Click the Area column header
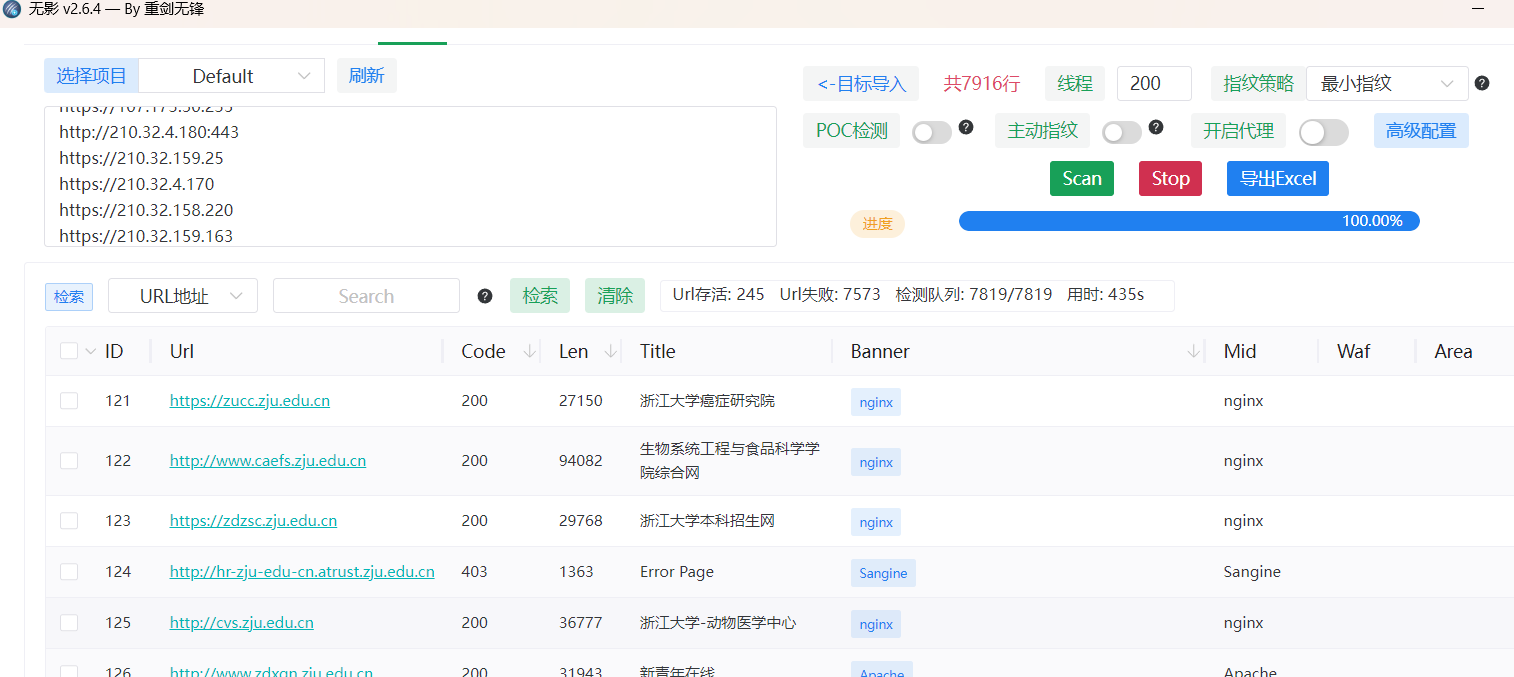Viewport: 1514px width, 677px height. tap(1453, 351)
